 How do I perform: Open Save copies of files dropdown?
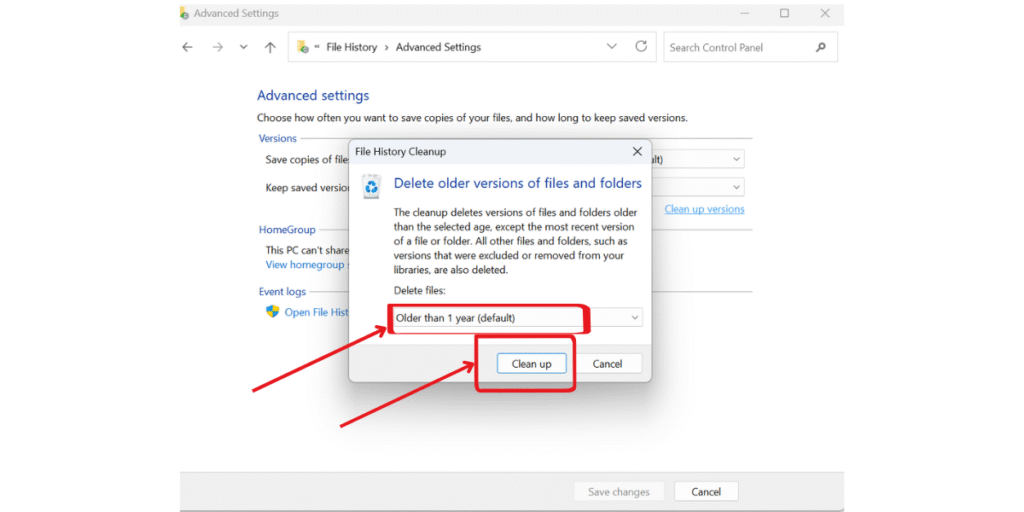point(697,159)
